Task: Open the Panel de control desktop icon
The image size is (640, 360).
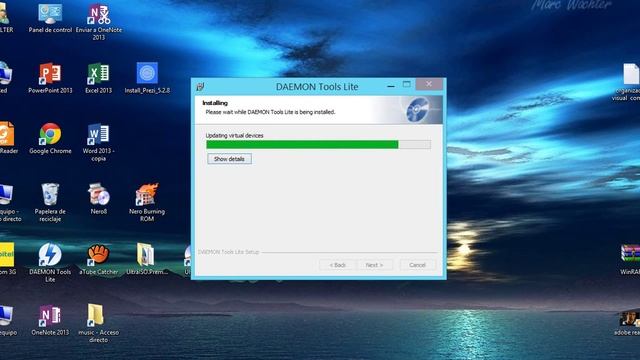Action: (50, 17)
